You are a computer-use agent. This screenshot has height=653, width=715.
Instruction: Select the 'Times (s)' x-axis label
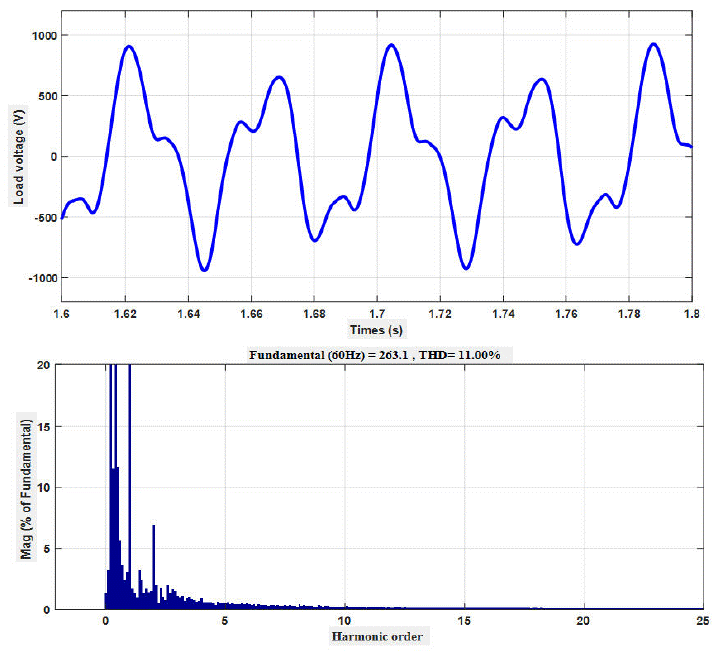(376, 329)
